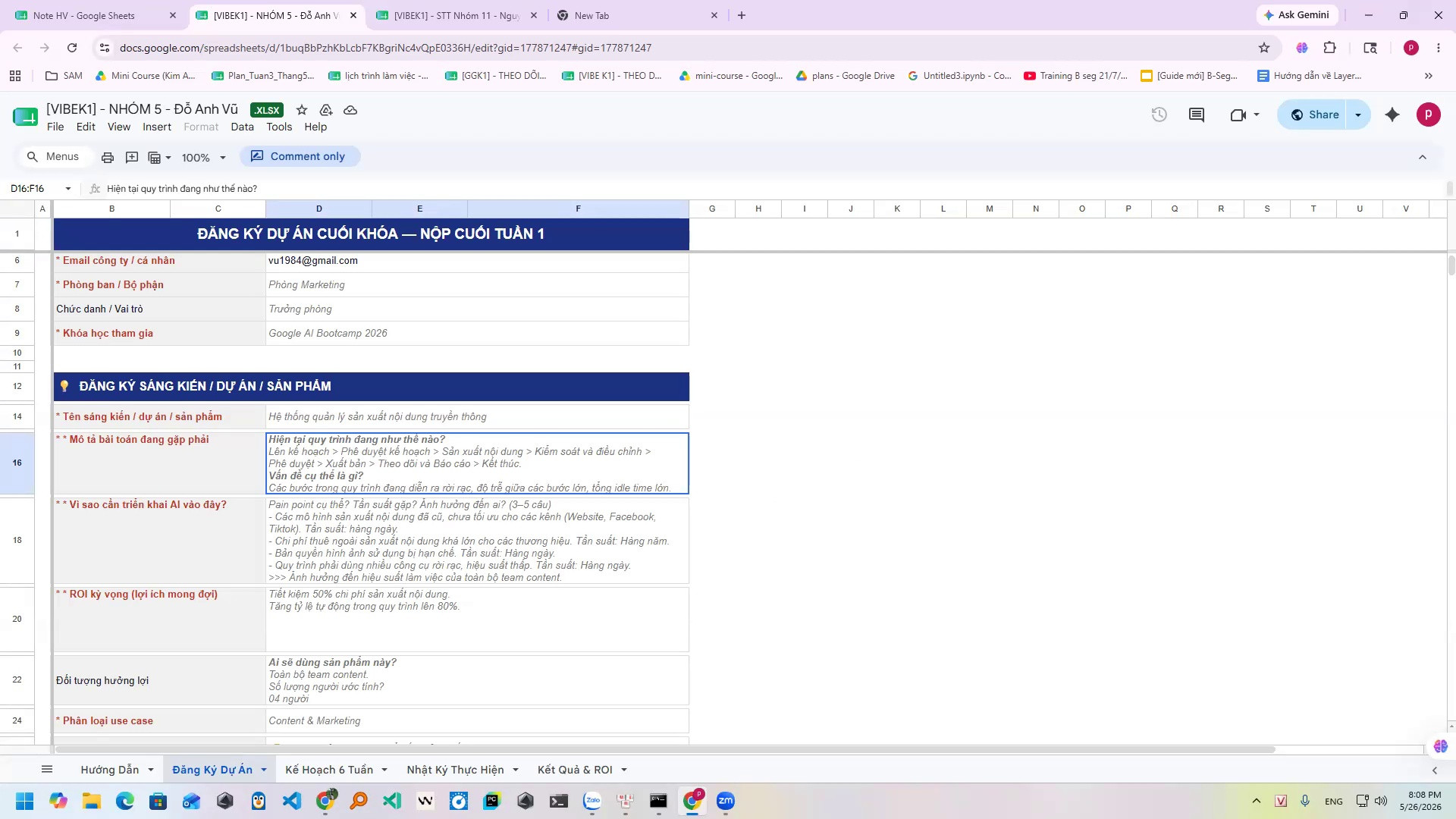The height and width of the screenshot is (819, 1456).
Task: Open the Data menu
Action: (243, 127)
